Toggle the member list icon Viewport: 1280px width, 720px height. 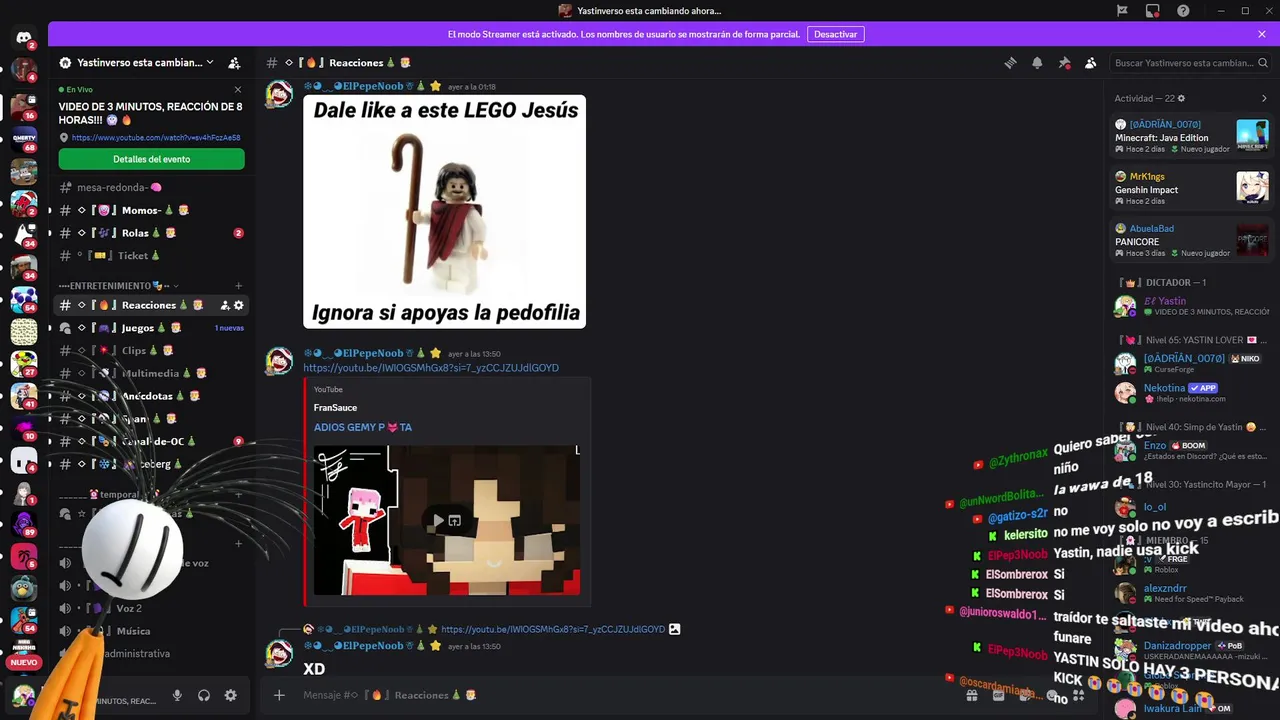click(1091, 63)
